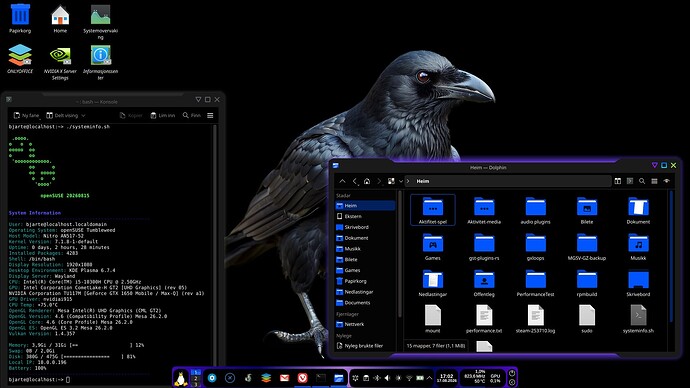Screen dimensions: 690x388
Task: Toggle hidden files eye icon in Dolphin
Action: tap(667, 181)
